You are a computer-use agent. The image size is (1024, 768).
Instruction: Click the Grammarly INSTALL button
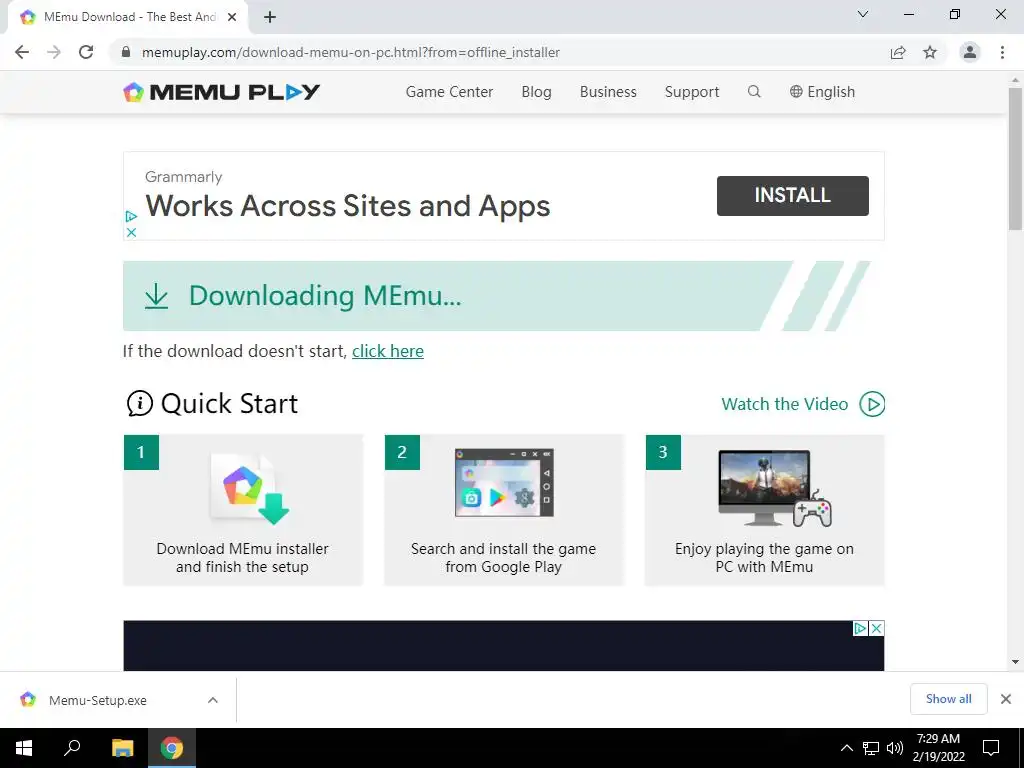pos(793,195)
